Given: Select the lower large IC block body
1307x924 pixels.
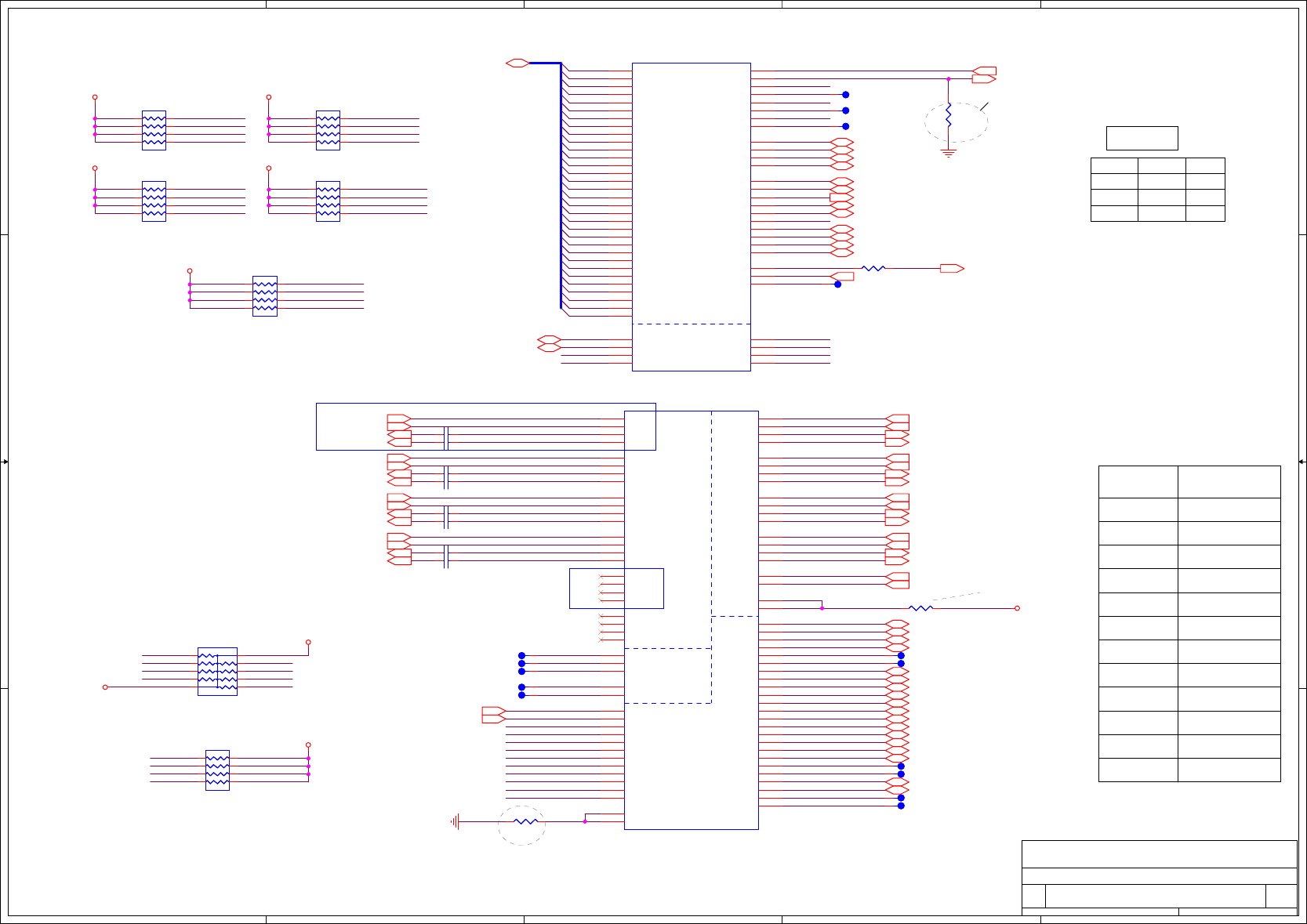Looking at the screenshot, I should (x=692, y=620).
